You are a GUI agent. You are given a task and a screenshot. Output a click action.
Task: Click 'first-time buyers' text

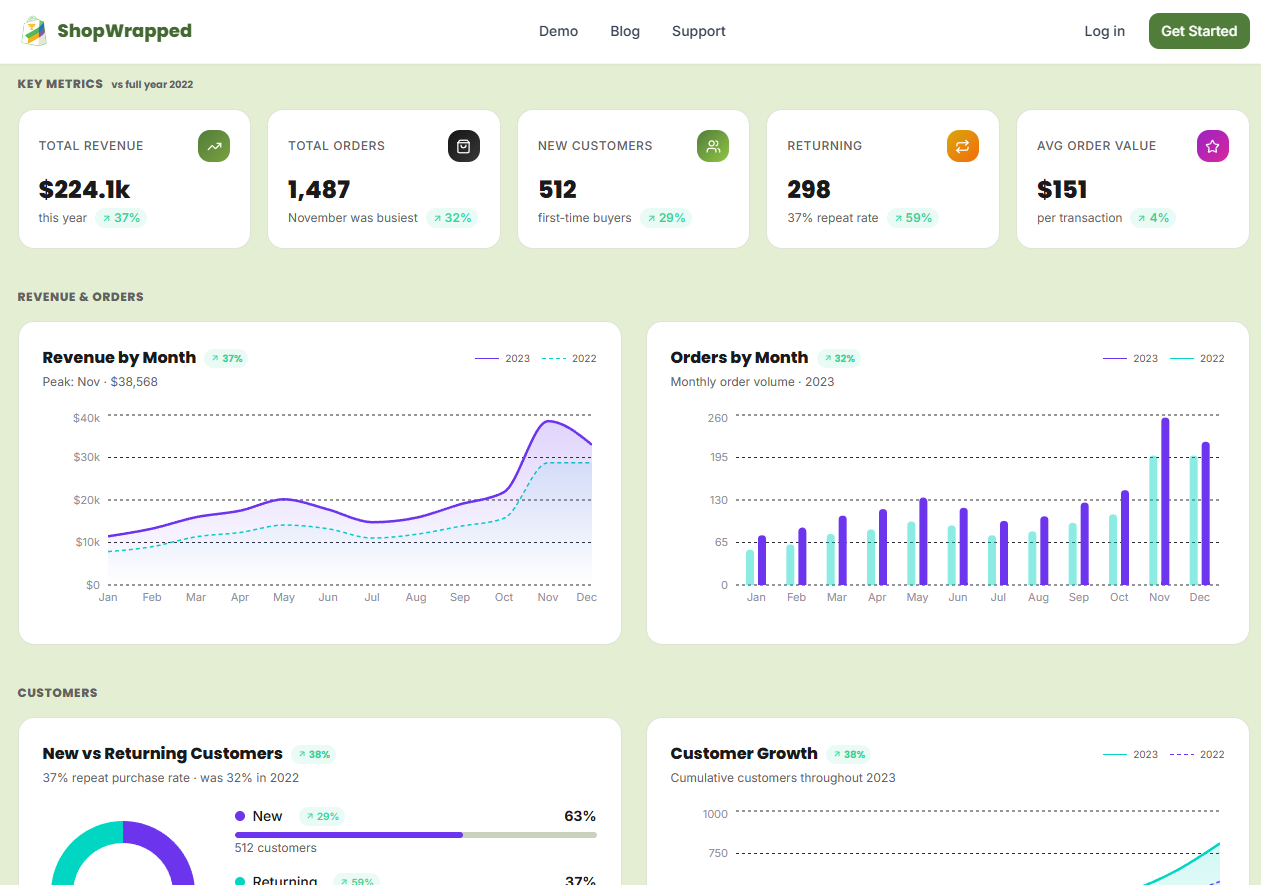tap(585, 218)
